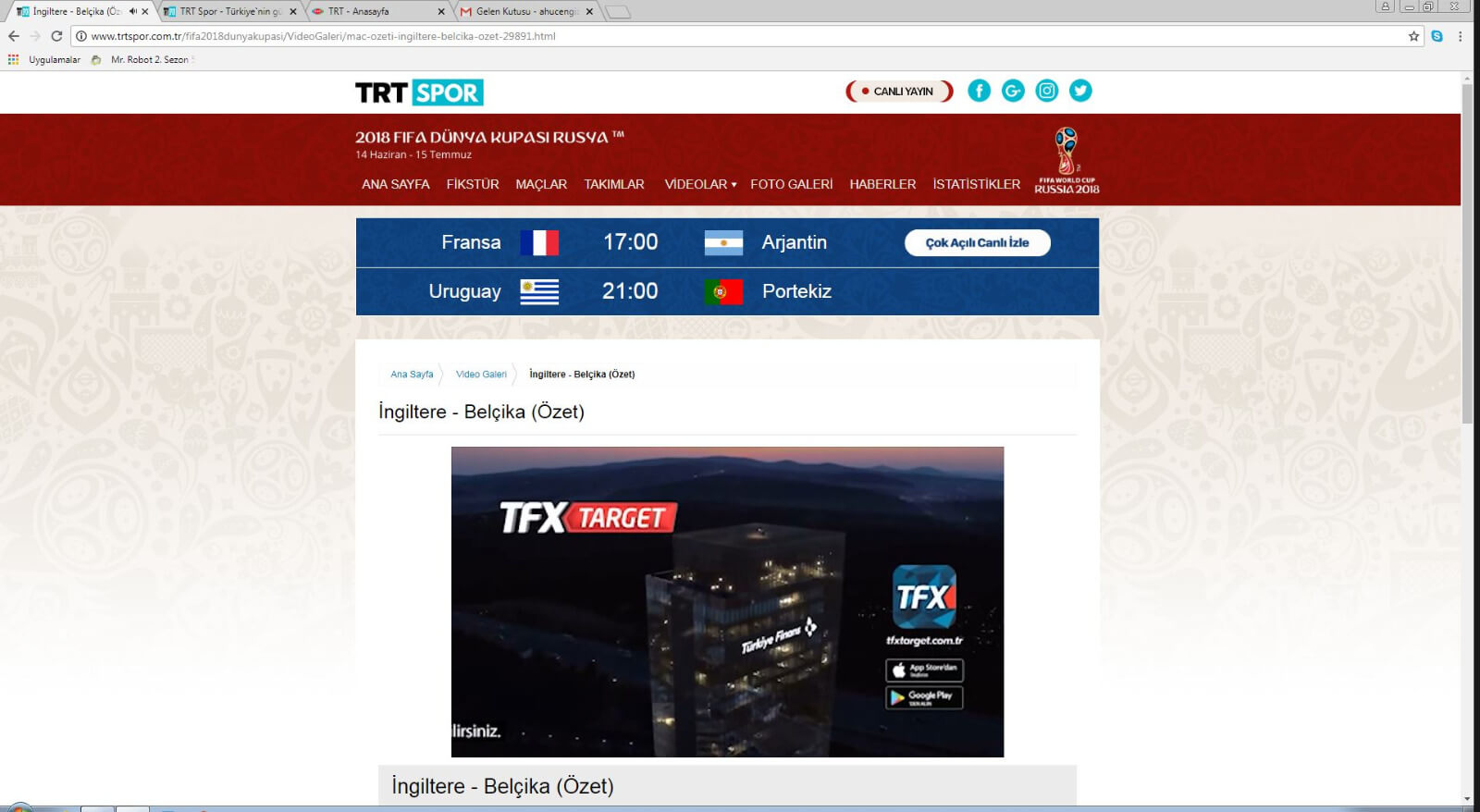Click the Çok Açılı Canlı İzle button
Screen dimensions: 1480x812
pyautogui.click(x=977, y=242)
